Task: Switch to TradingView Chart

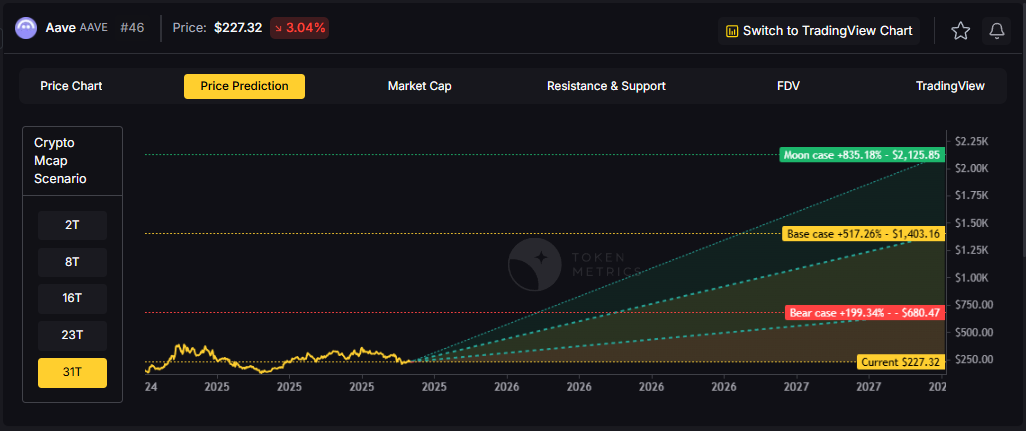Action: pos(819,31)
